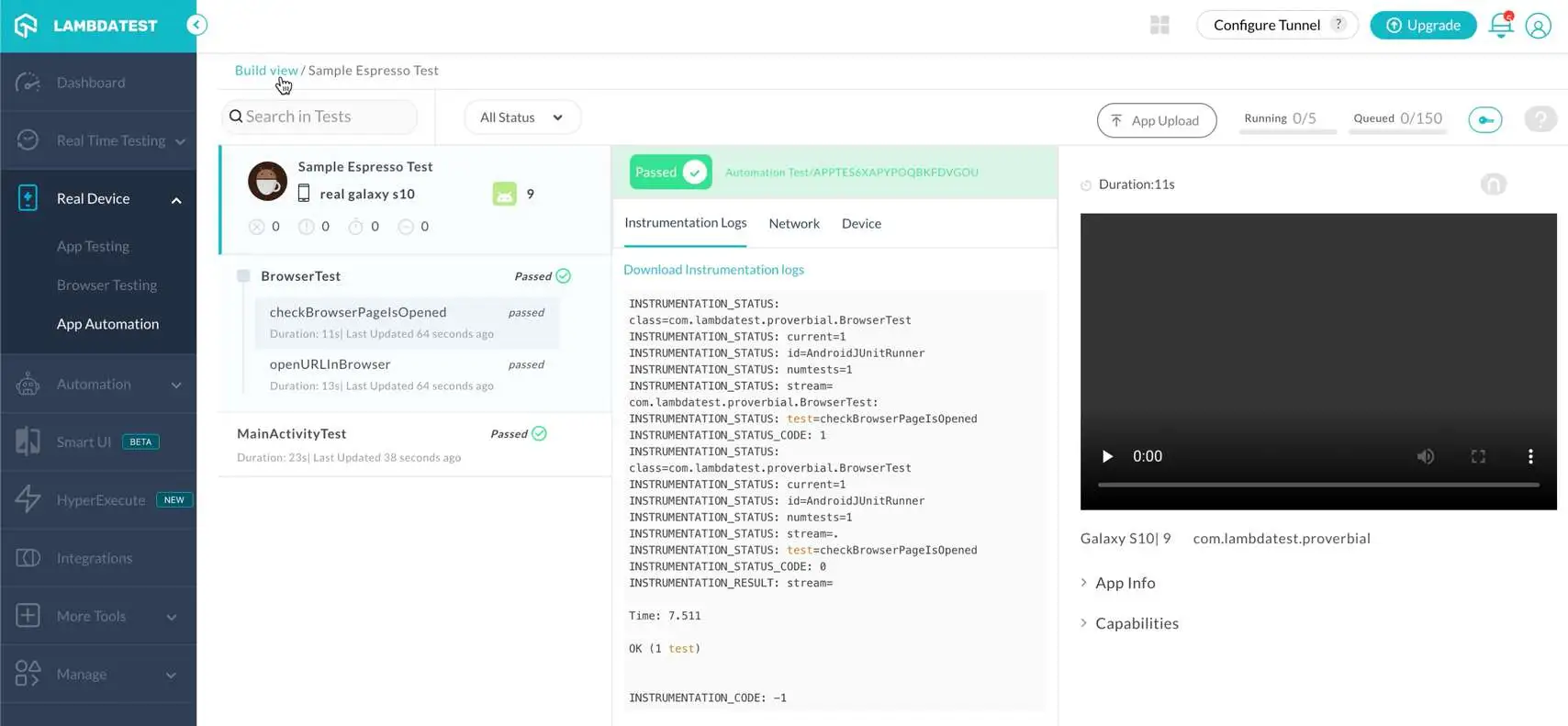1568x726 pixels.
Task: Mute the video using volume icon
Action: point(1425,456)
